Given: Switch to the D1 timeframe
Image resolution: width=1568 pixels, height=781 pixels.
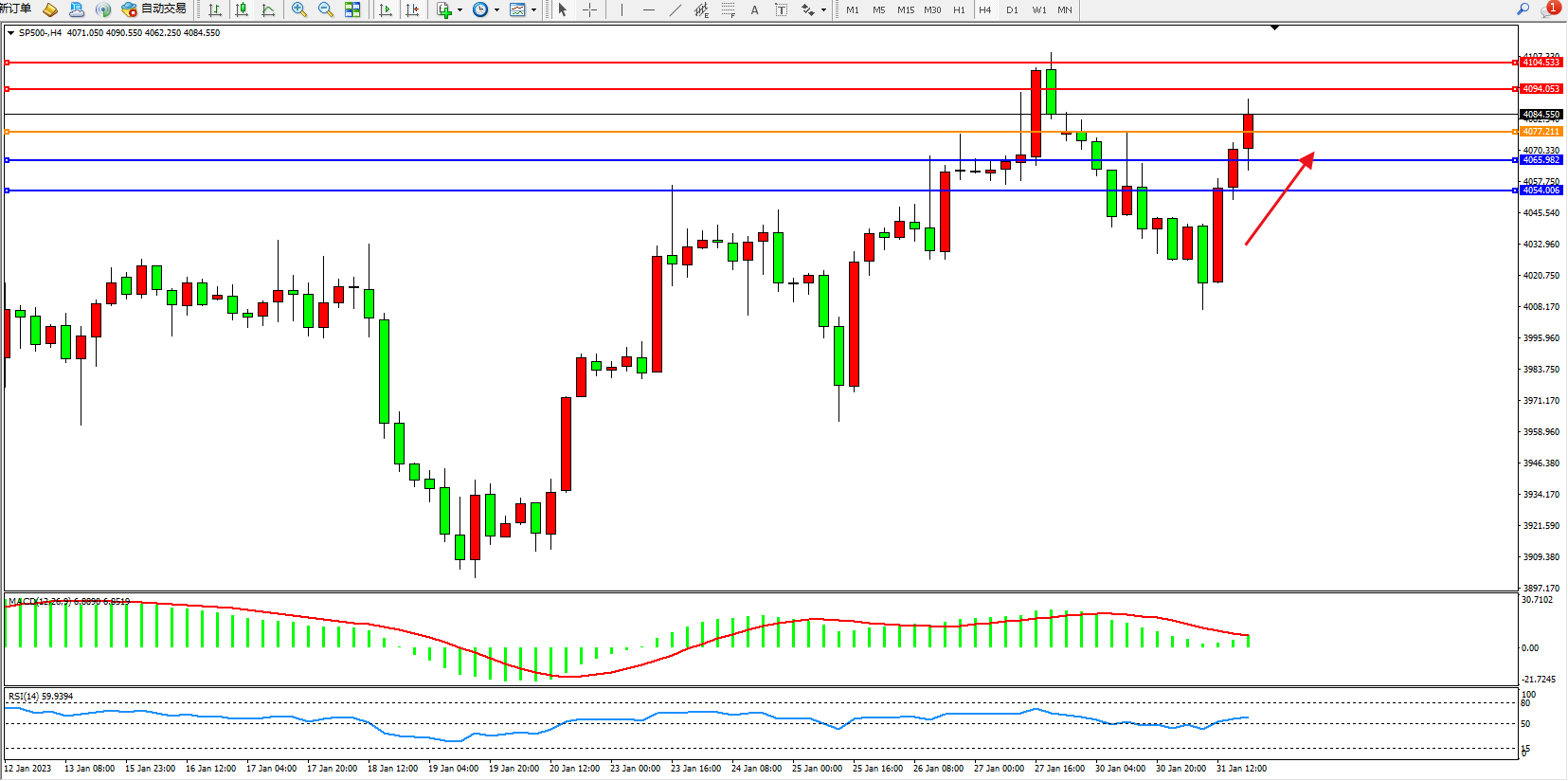Looking at the screenshot, I should point(1012,9).
